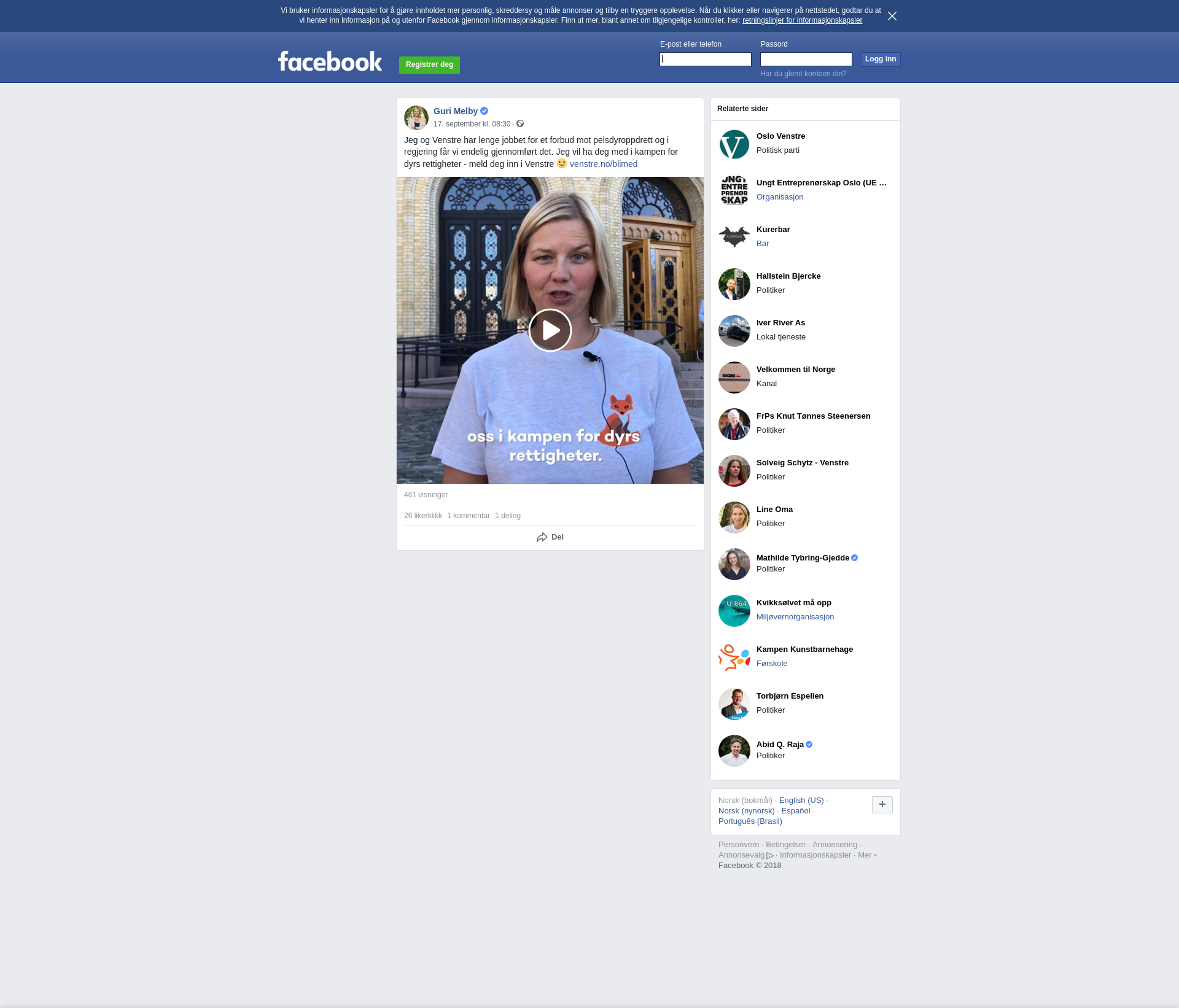
Task: Click the globe privacy icon on post
Action: click(520, 124)
